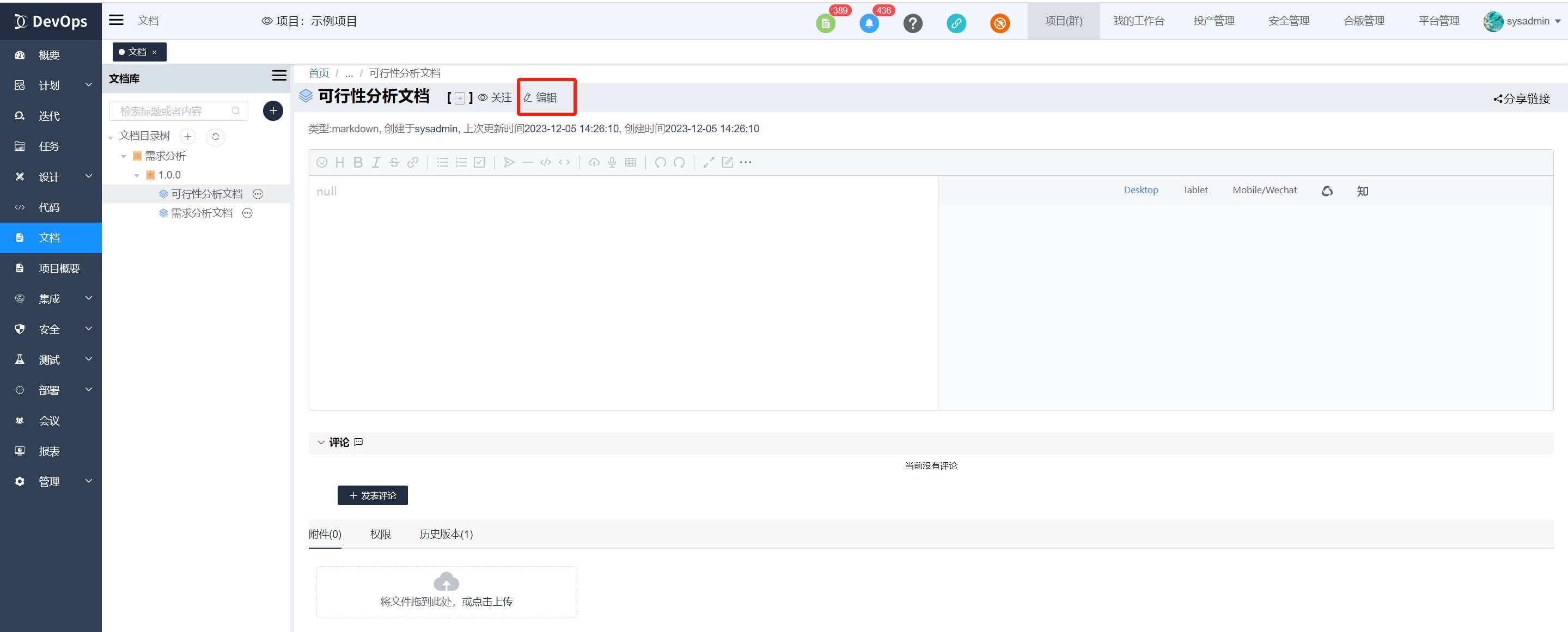Click the refresh icon beside 文档目录树

[x=216, y=137]
